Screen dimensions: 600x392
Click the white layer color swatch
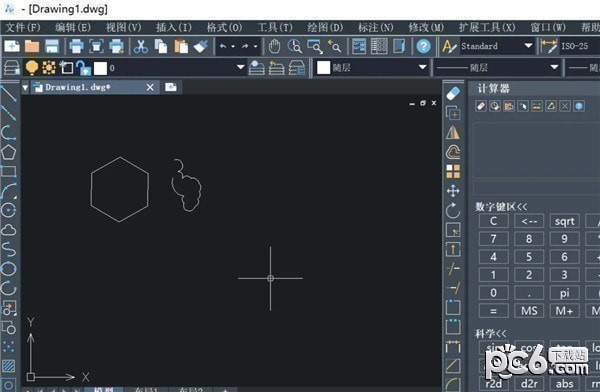point(101,68)
